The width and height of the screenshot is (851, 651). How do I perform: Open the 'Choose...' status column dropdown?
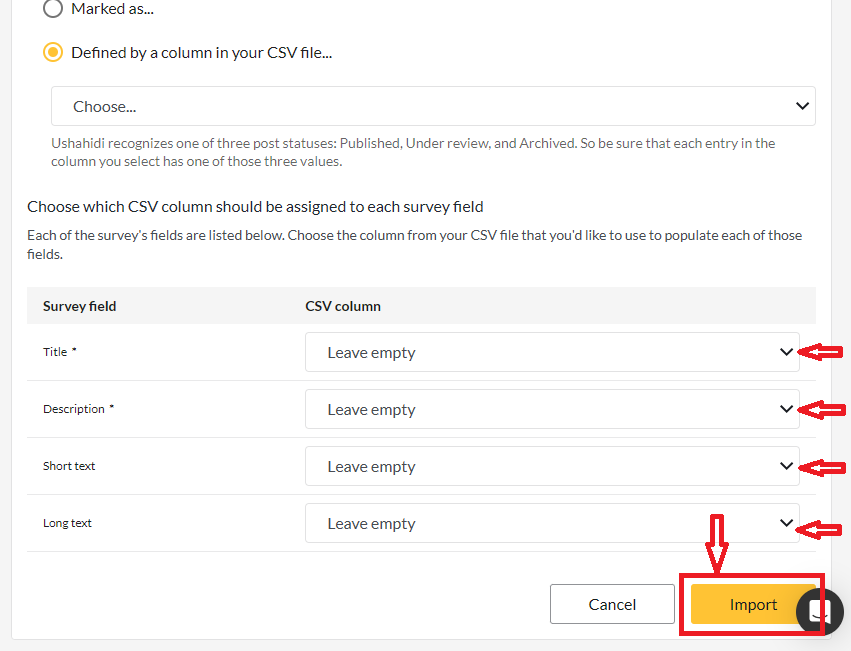pos(433,105)
